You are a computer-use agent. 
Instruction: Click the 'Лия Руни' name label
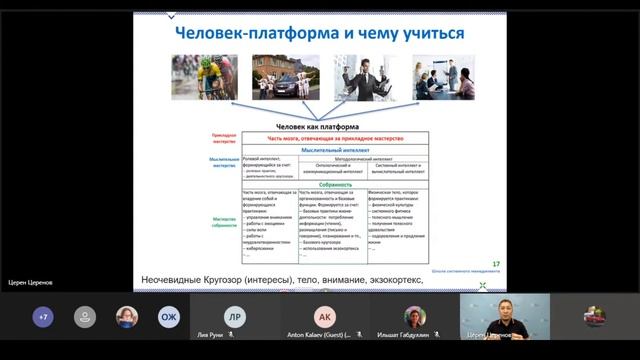pyautogui.click(x=210, y=335)
